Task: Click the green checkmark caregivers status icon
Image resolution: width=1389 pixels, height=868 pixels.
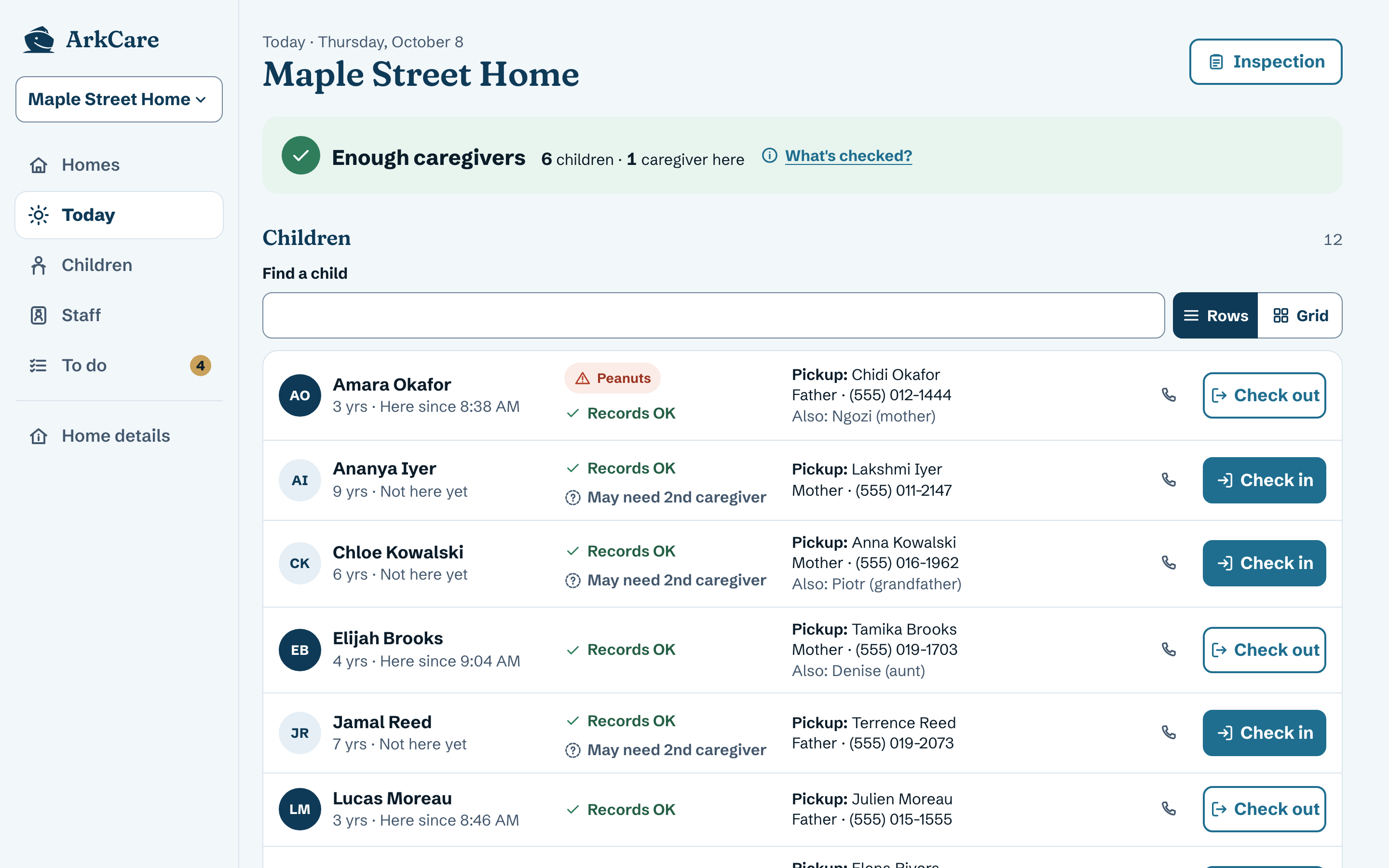Action: 301,155
